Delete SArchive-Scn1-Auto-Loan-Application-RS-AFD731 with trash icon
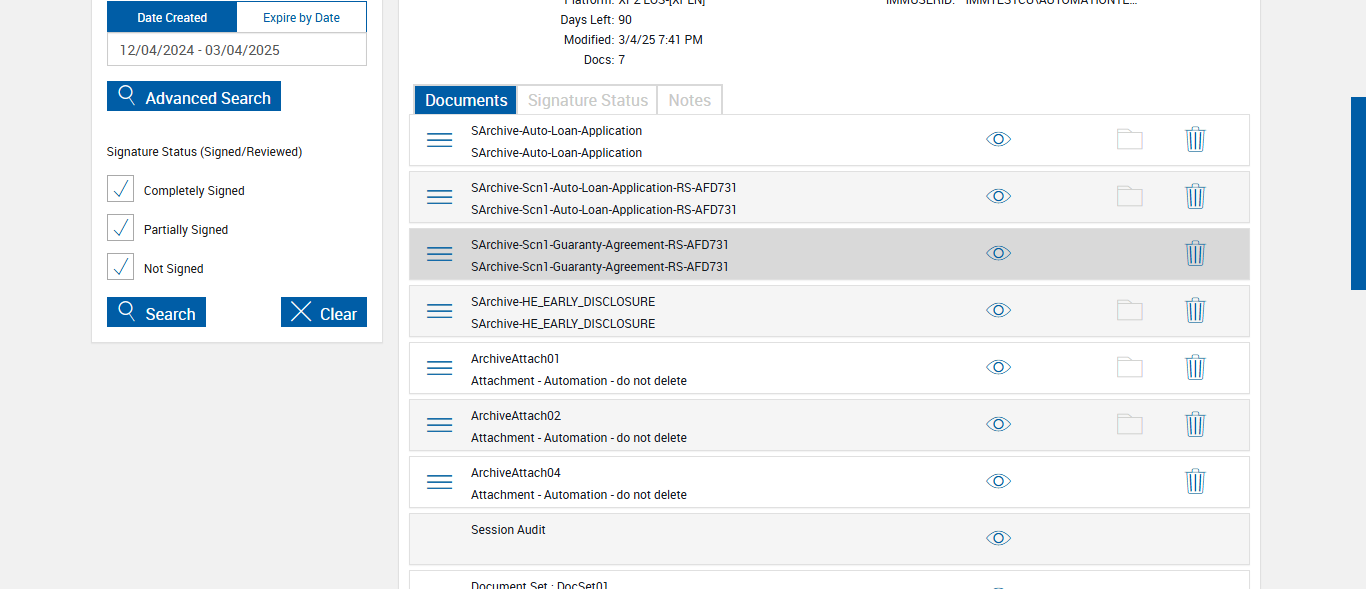 (1195, 196)
